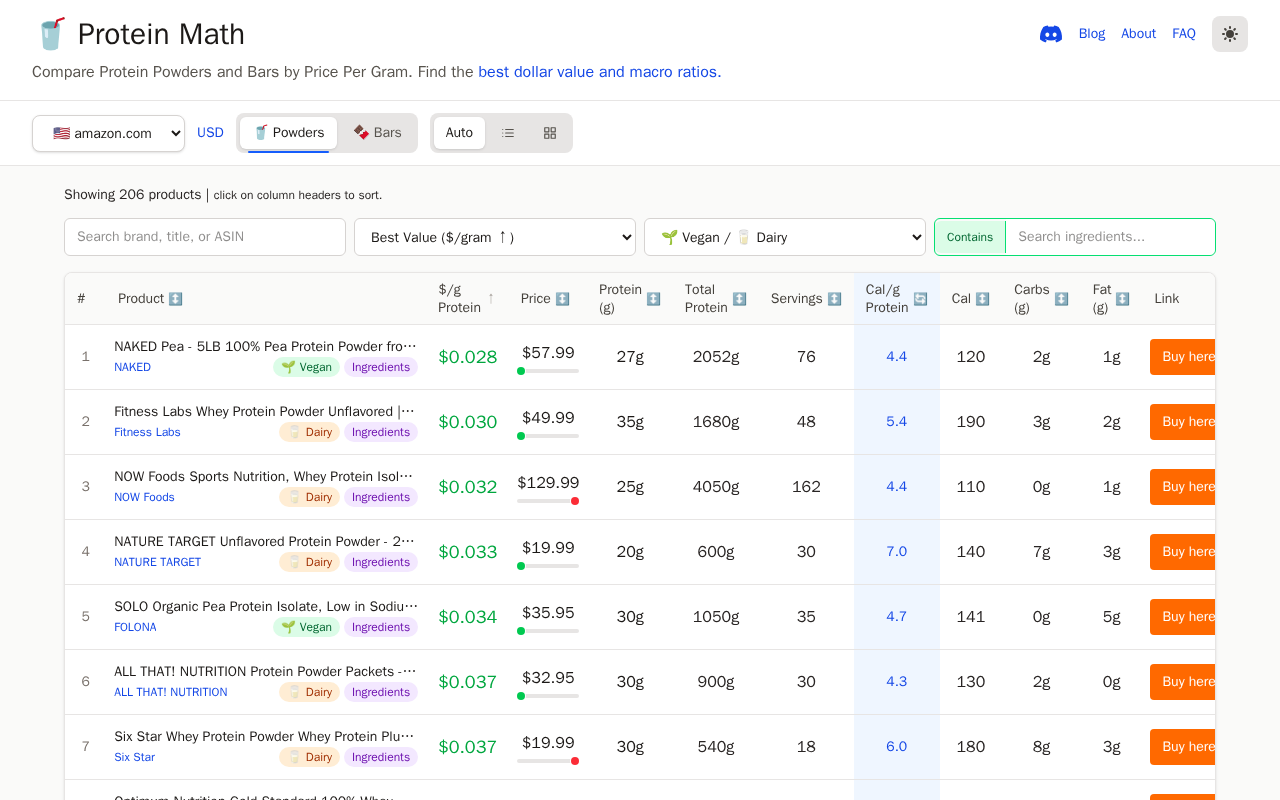Click price bar under NOW Foods $129.99
Image resolution: width=1280 pixels, height=800 pixels.
coord(548,501)
